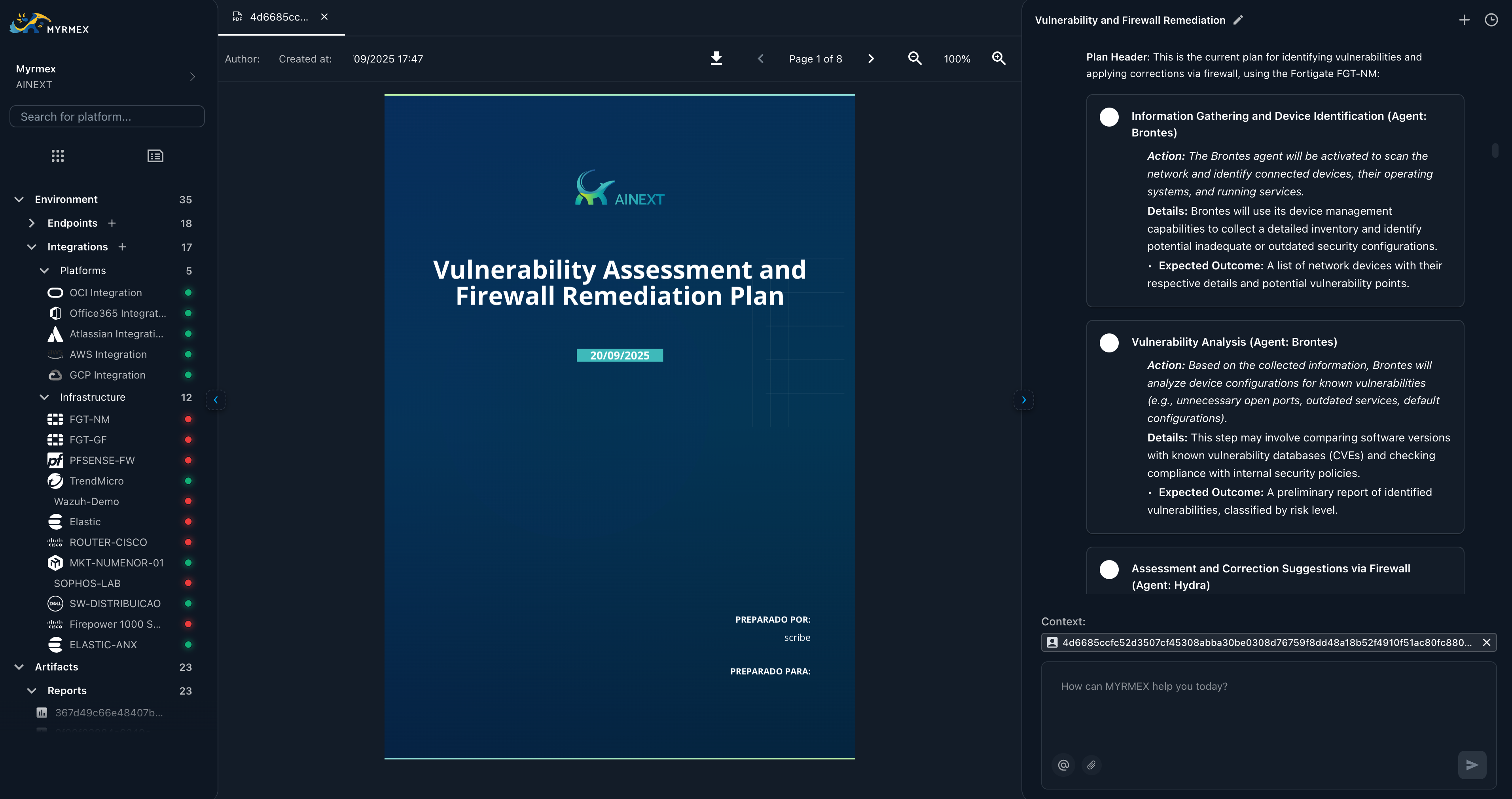Open FGT-NM infrastructure item

(x=89, y=419)
